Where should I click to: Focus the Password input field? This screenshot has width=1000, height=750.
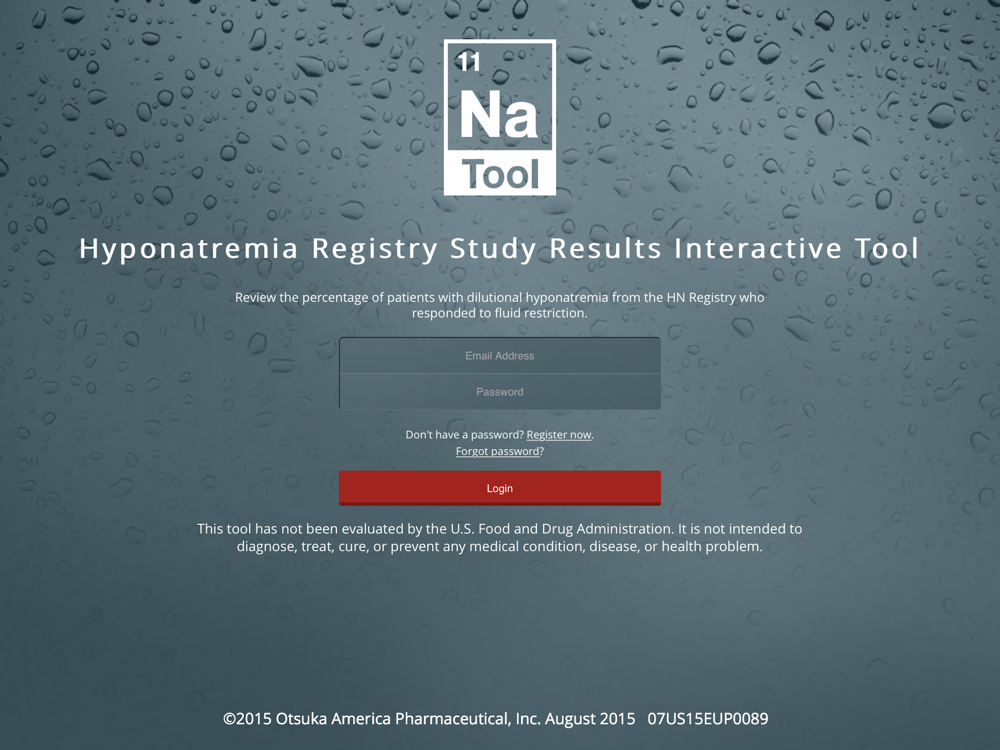(499, 392)
